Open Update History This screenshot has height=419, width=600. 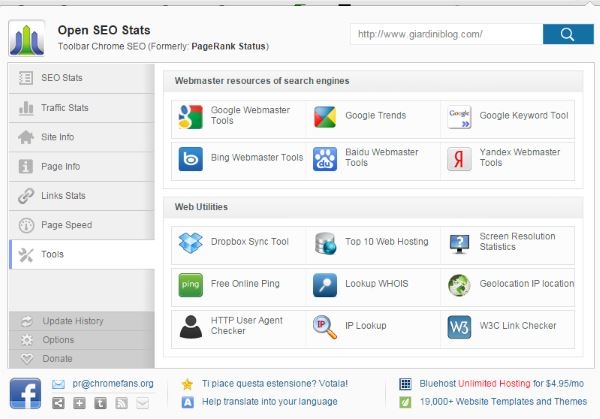(82, 321)
